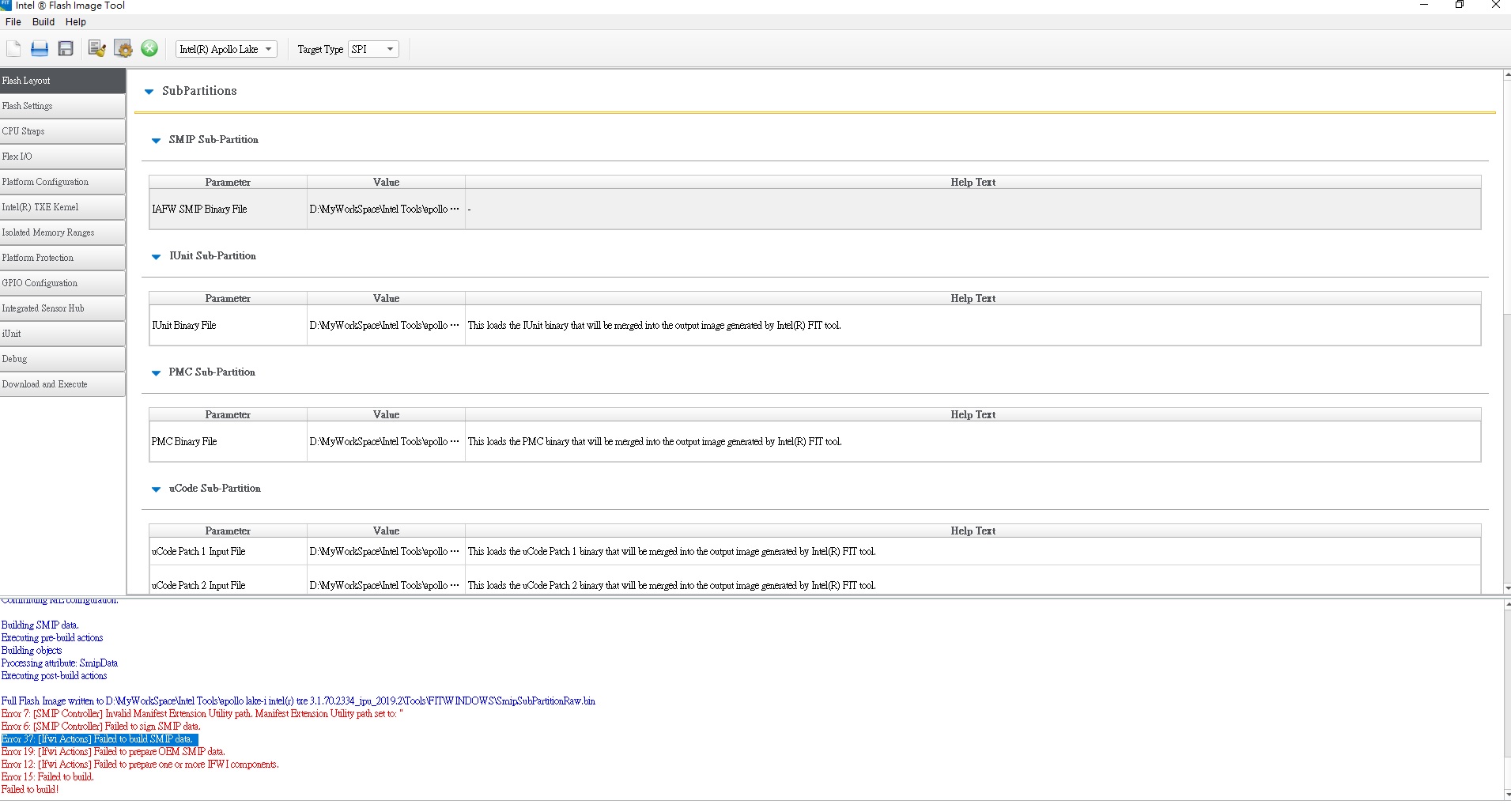This screenshot has height=812, width=1511.
Task: Open an existing image with the open icon
Action: [39, 48]
